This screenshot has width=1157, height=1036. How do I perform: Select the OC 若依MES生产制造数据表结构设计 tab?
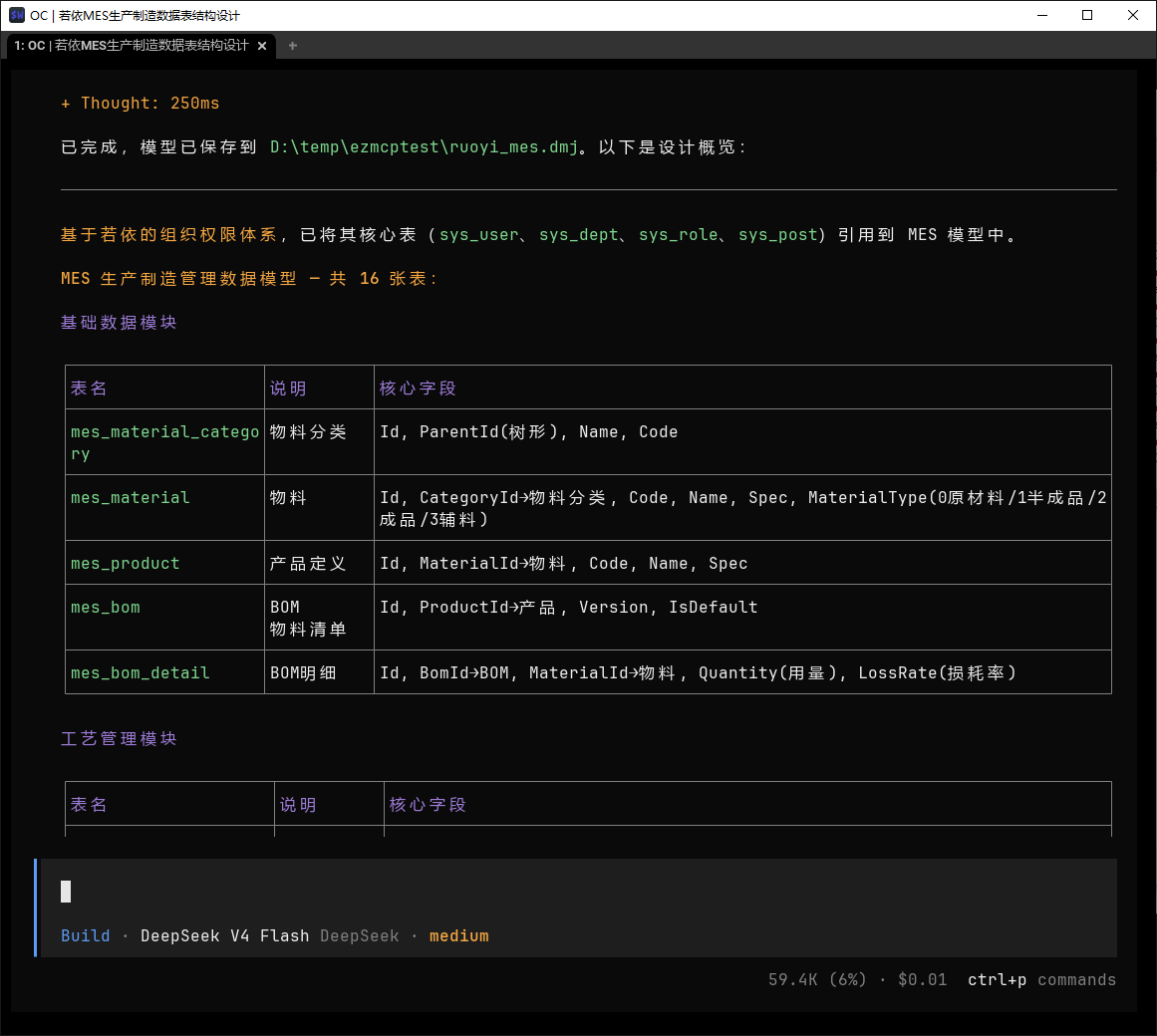pyautogui.click(x=132, y=46)
